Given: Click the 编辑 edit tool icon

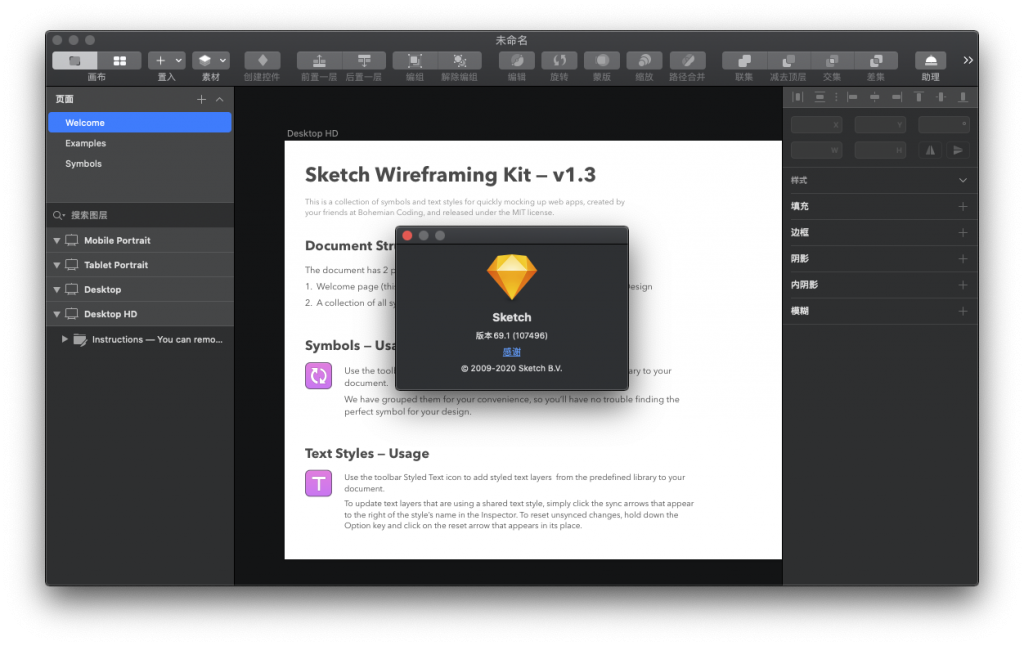Looking at the screenshot, I should click(517, 61).
